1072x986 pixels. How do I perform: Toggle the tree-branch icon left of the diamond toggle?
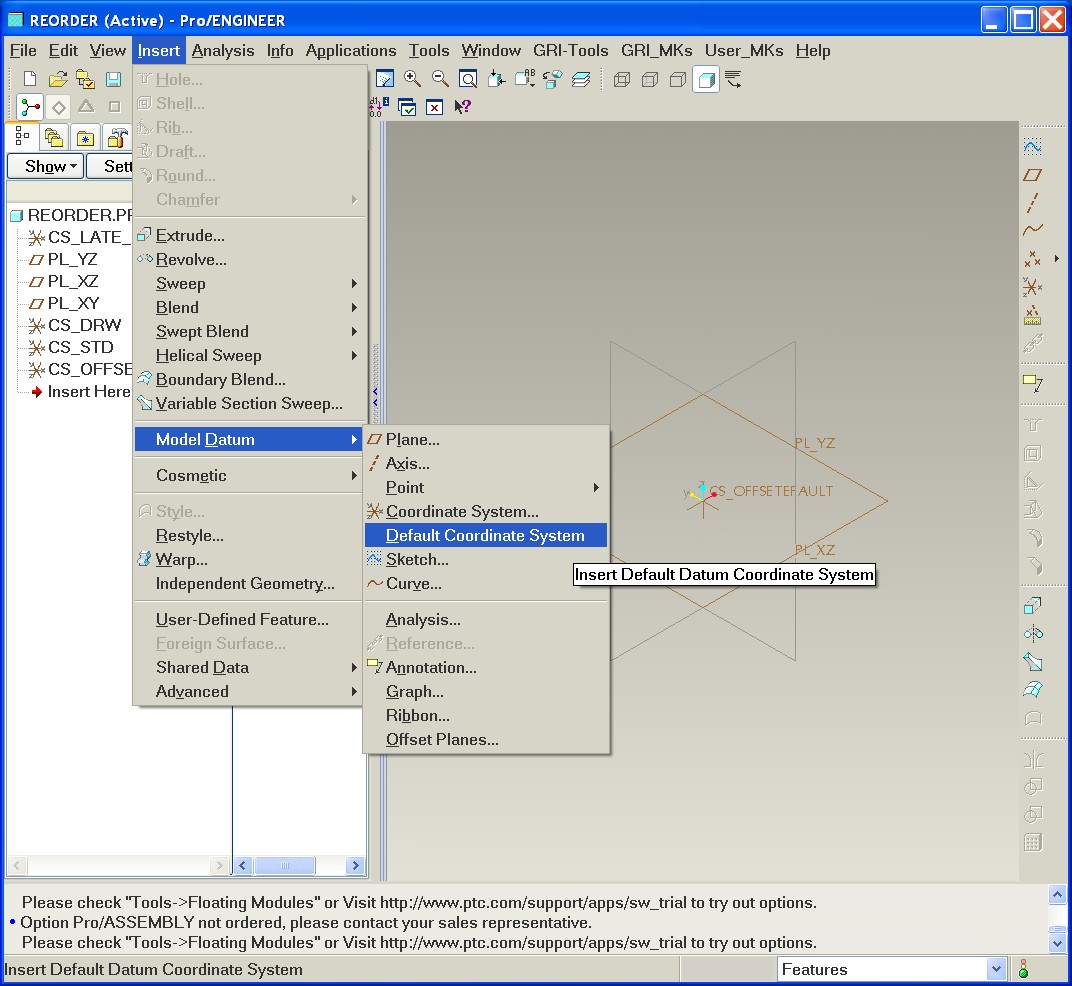pos(30,107)
